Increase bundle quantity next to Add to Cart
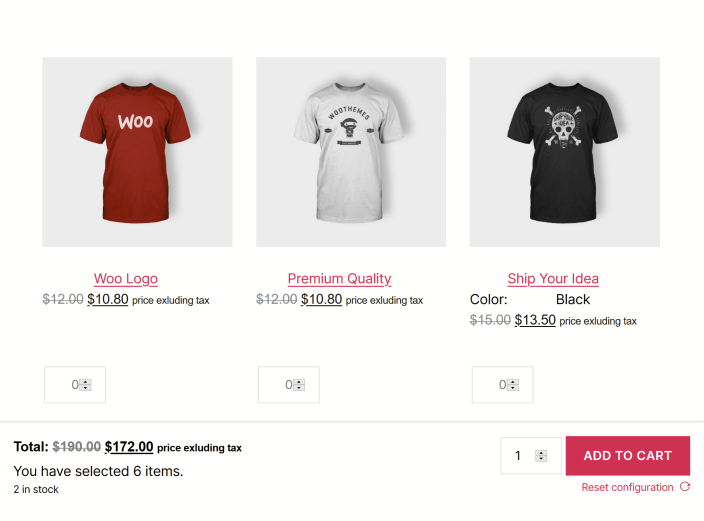This screenshot has height=521, width=704. click(x=541, y=453)
